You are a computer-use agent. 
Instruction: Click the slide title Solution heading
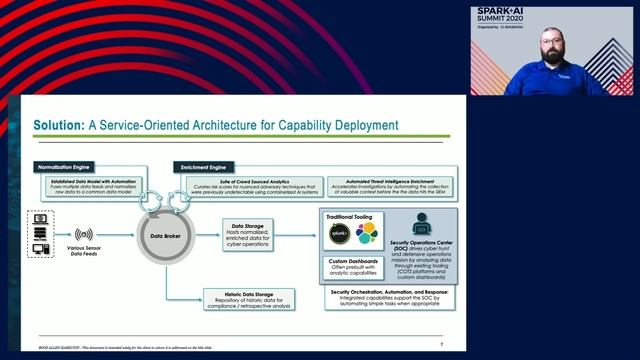coord(216,125)
